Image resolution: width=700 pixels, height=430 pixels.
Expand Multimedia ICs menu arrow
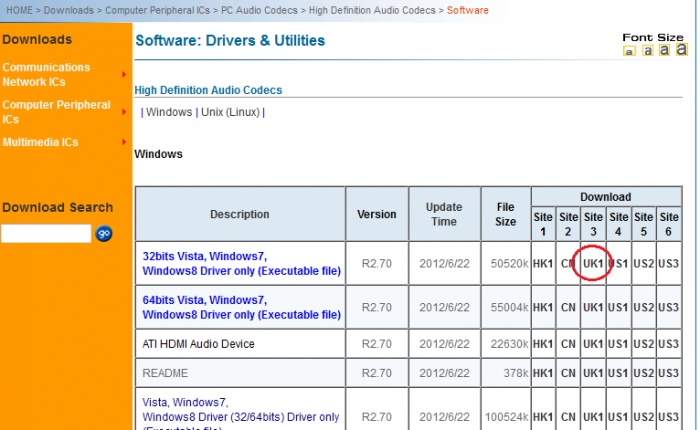tap(124, 143)
